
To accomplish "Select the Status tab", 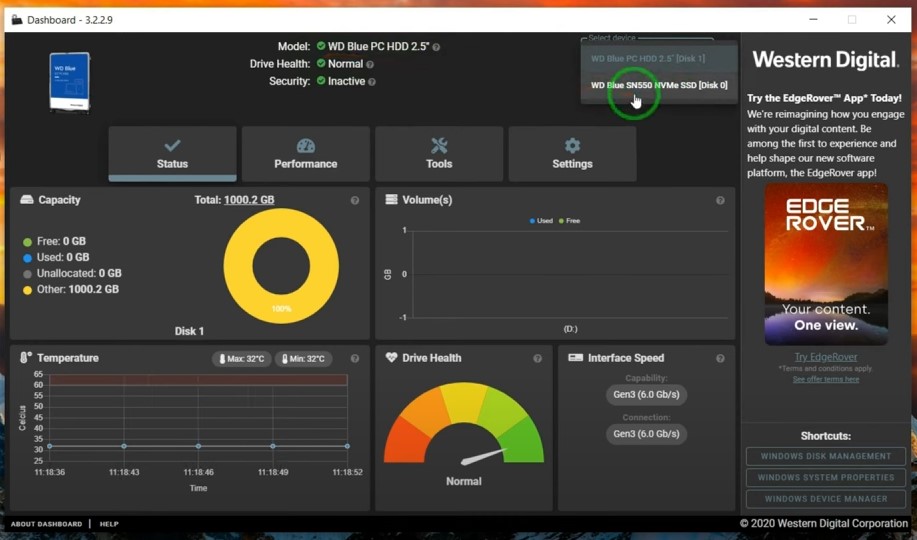I will tap(172, 154).
